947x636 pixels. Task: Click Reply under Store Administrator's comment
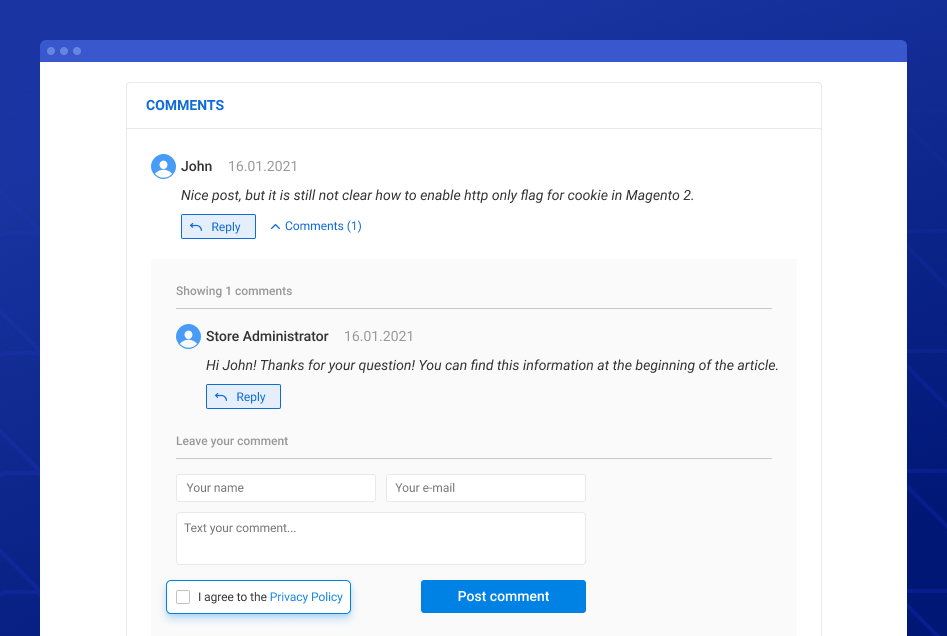click(243, 396)
